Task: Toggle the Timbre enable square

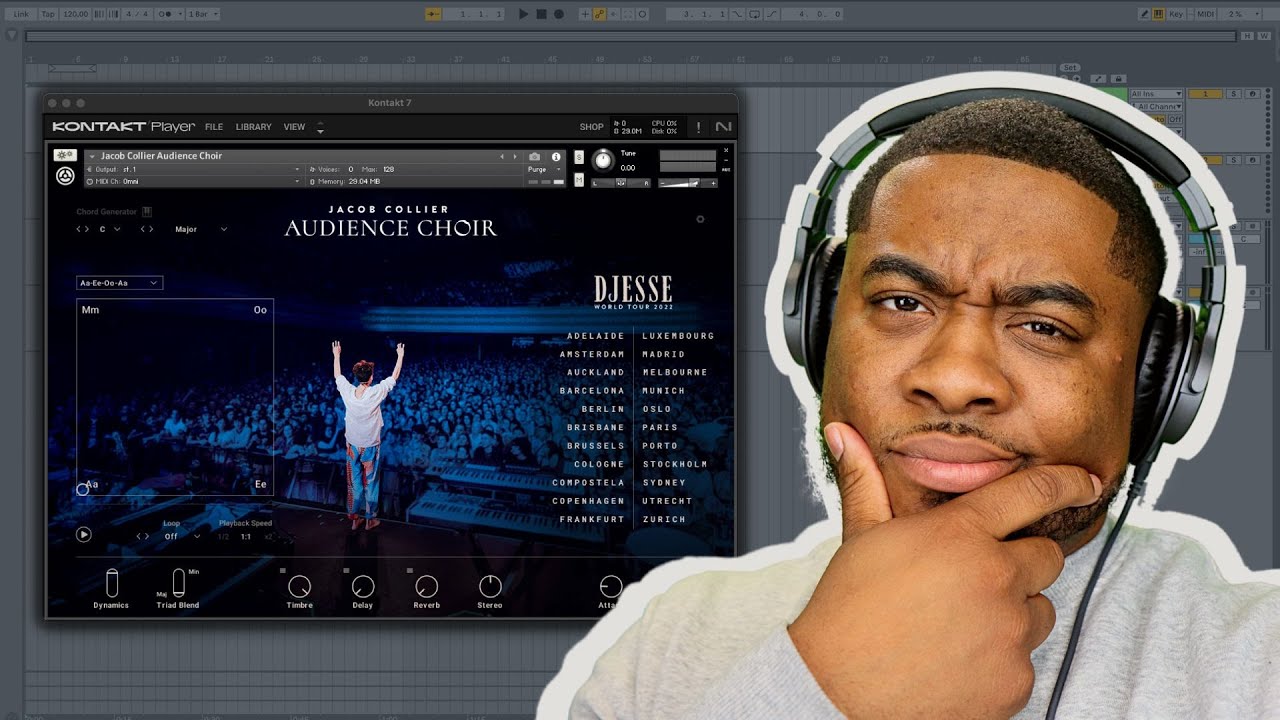Action: 283,571
